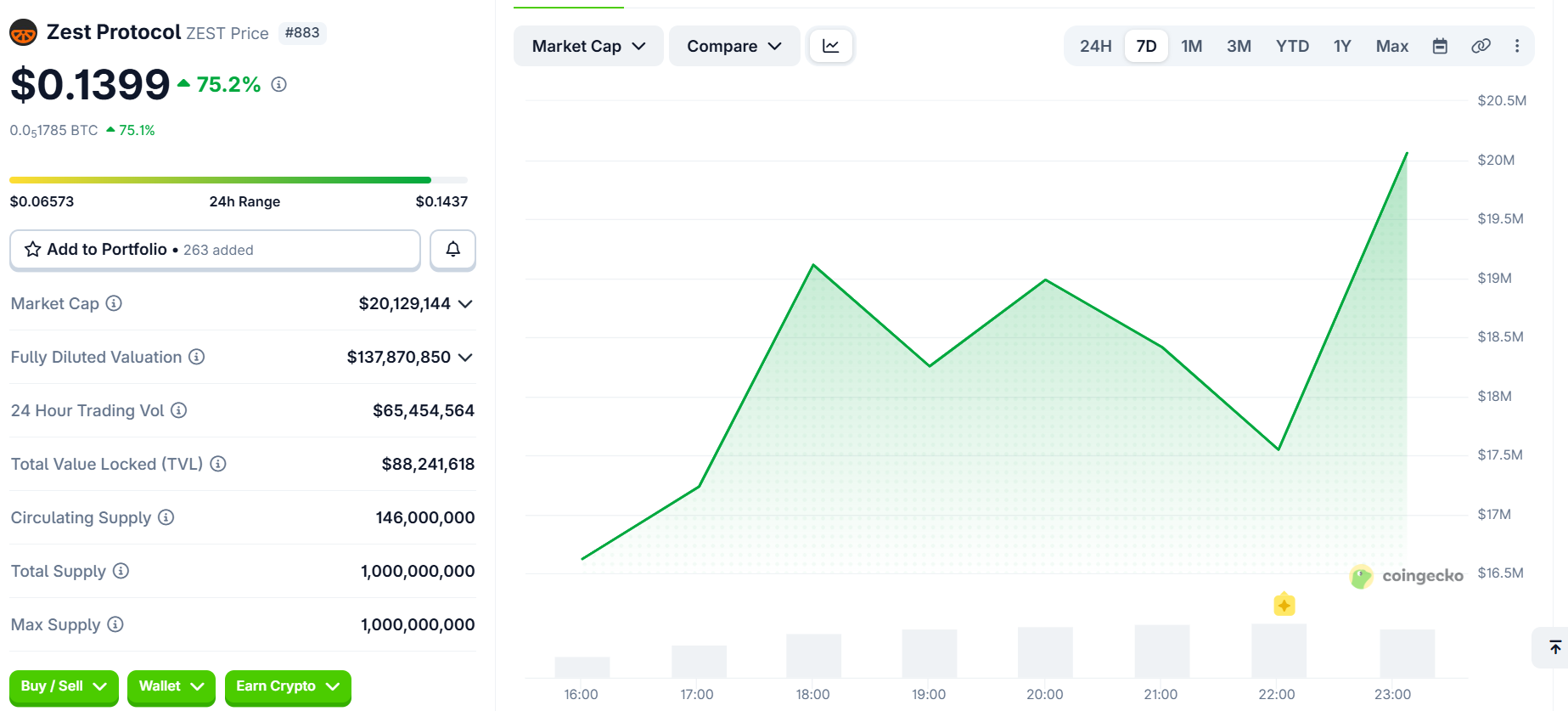Click the 18:00 volume bar
This screenshot has height=711, width=1568.
(813, 656)
